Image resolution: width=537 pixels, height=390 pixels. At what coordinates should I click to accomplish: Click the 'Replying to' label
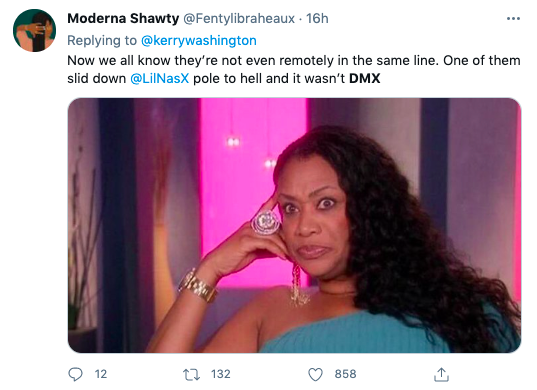(x=102, y=40)
